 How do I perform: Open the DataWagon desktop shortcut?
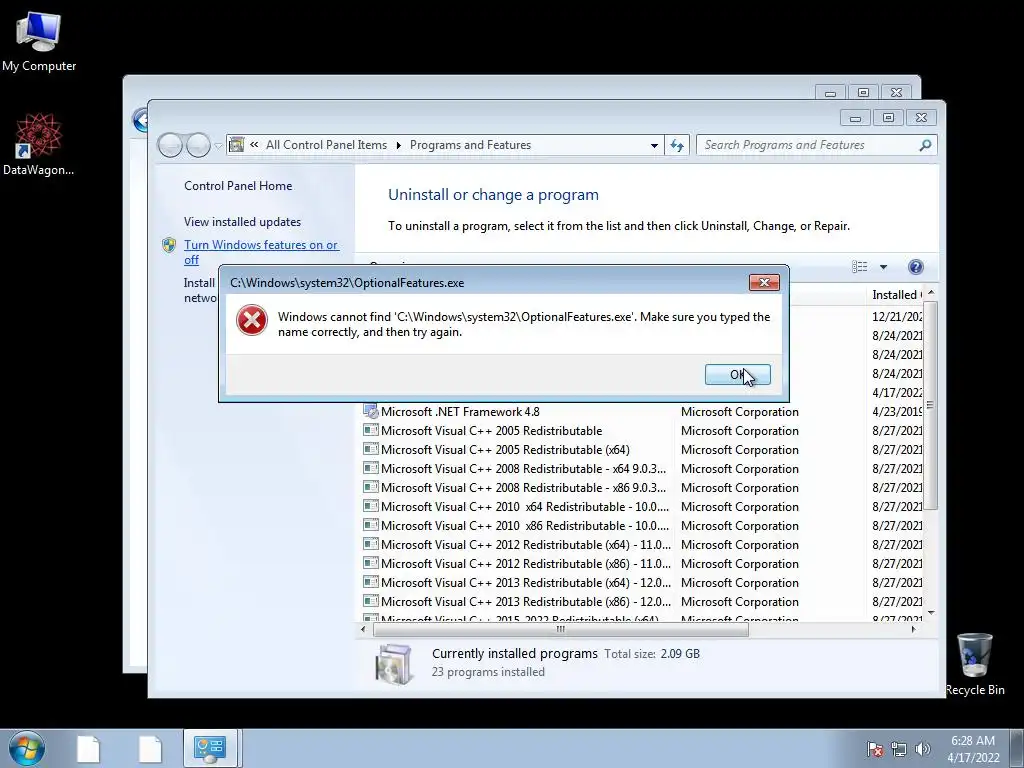click(x=38, y=144)
